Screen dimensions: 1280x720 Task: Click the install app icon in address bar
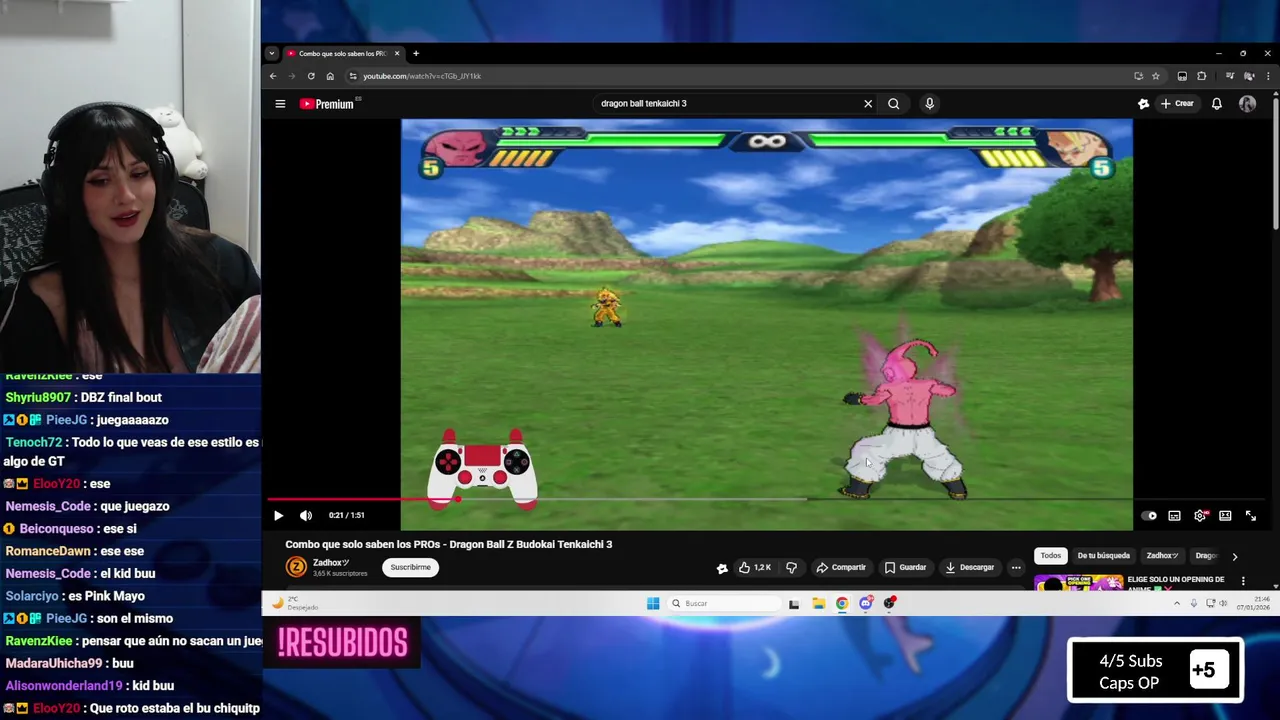pos(1138,76)
